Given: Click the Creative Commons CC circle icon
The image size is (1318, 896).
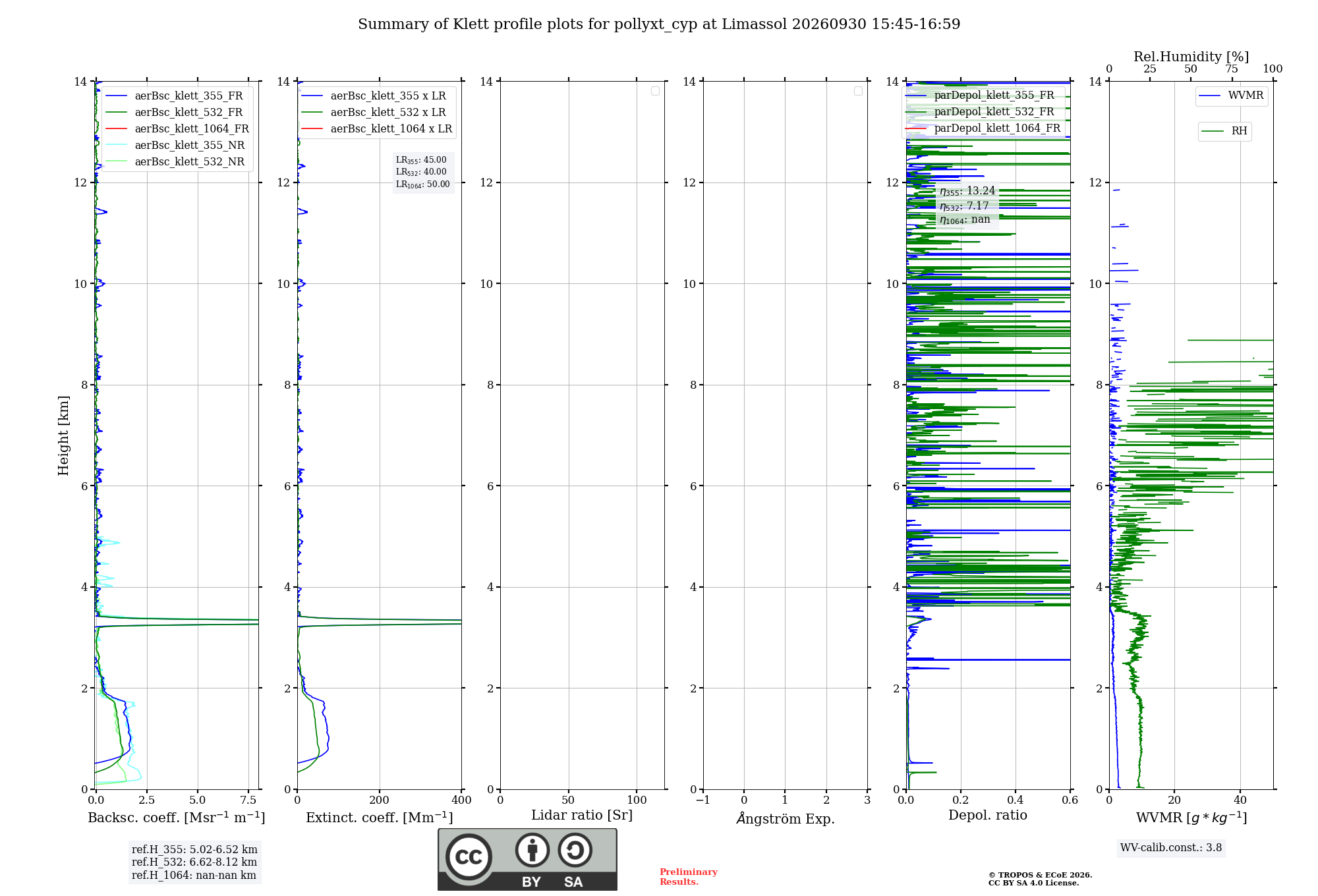Looking at the screenshot, I should click(469, 857).
